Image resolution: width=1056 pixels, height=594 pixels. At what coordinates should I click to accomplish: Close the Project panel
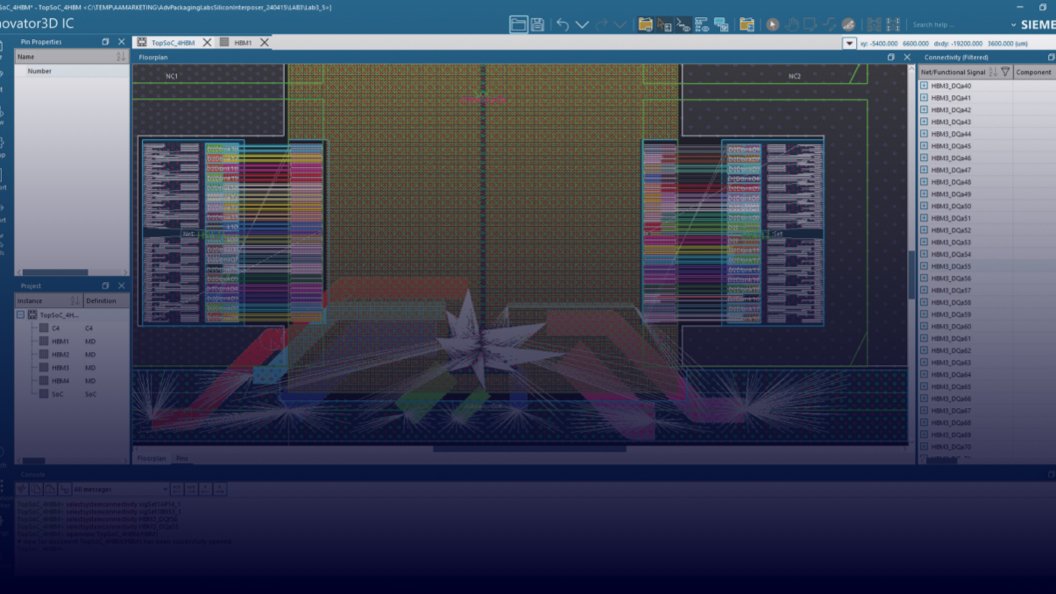122,286
